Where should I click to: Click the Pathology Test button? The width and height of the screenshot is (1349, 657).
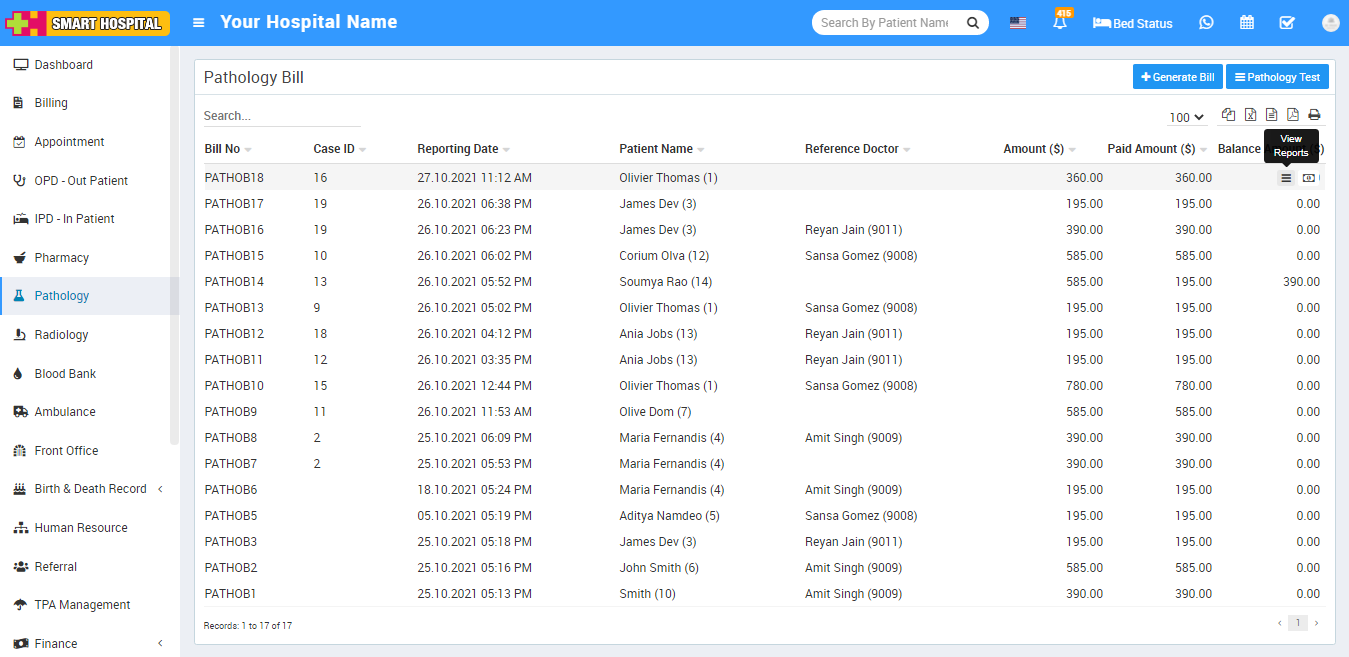point(1277,77)
